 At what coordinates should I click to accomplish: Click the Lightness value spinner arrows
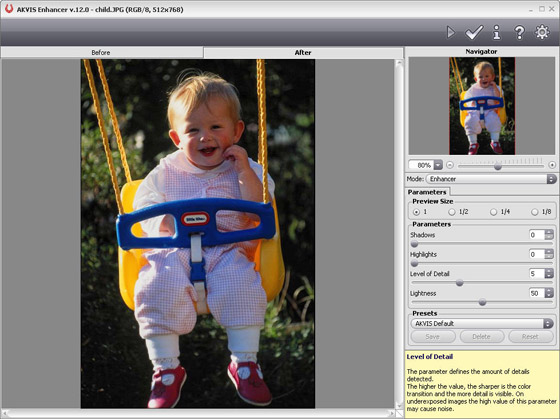(549, 293)
